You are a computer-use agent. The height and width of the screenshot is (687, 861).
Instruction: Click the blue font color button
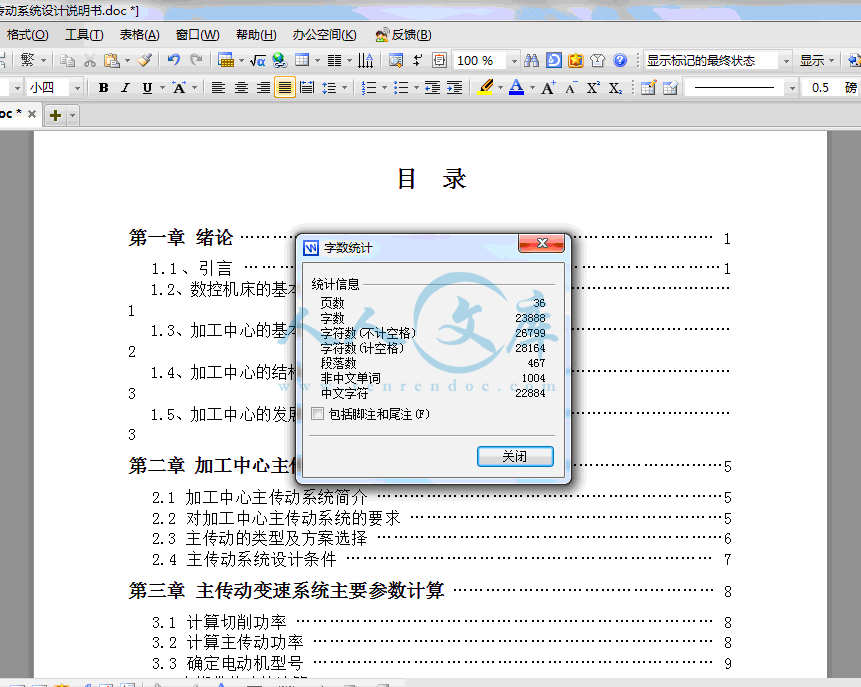click(x=516, y=87)
